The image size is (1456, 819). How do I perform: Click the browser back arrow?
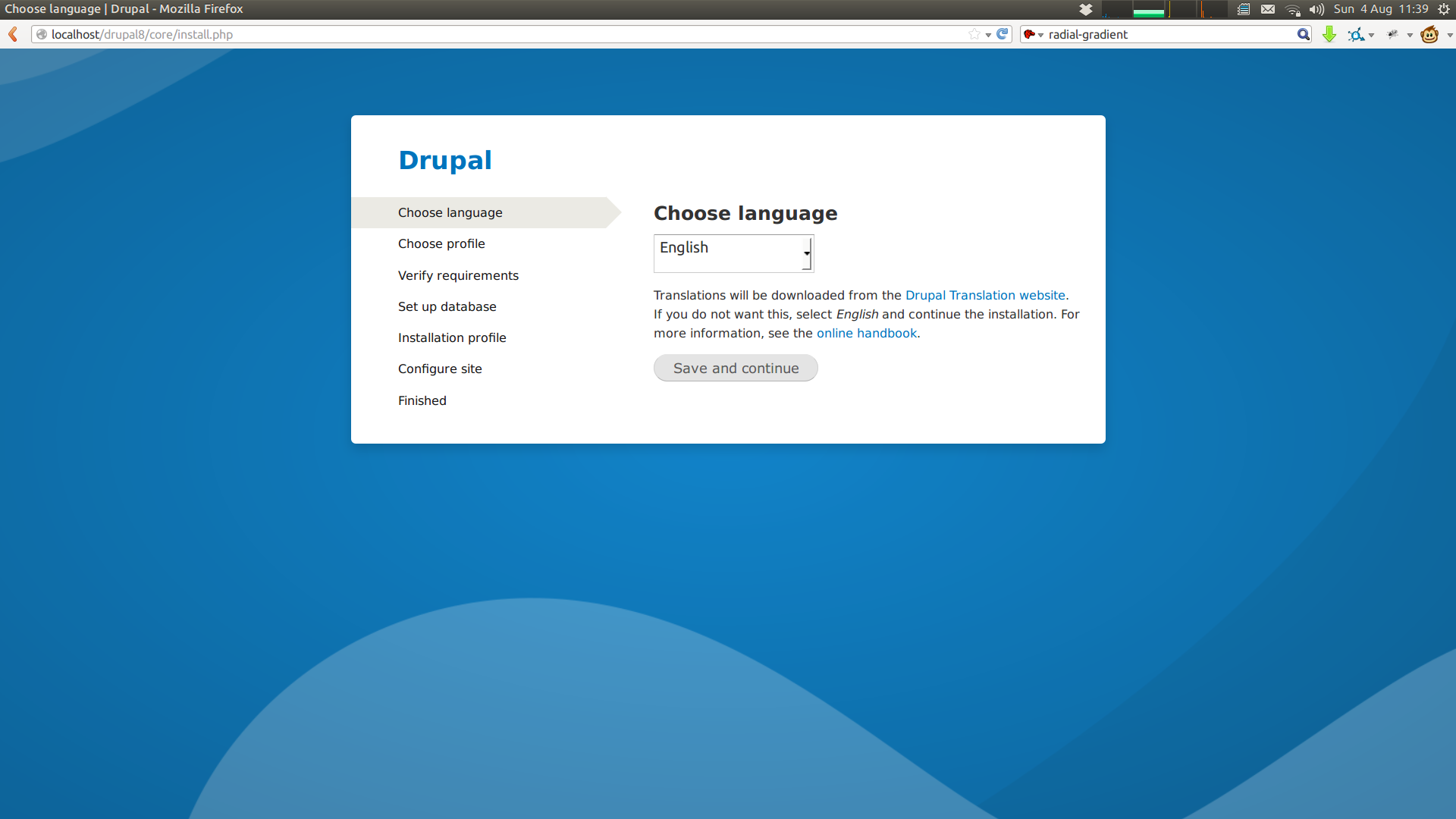(13, 34)
